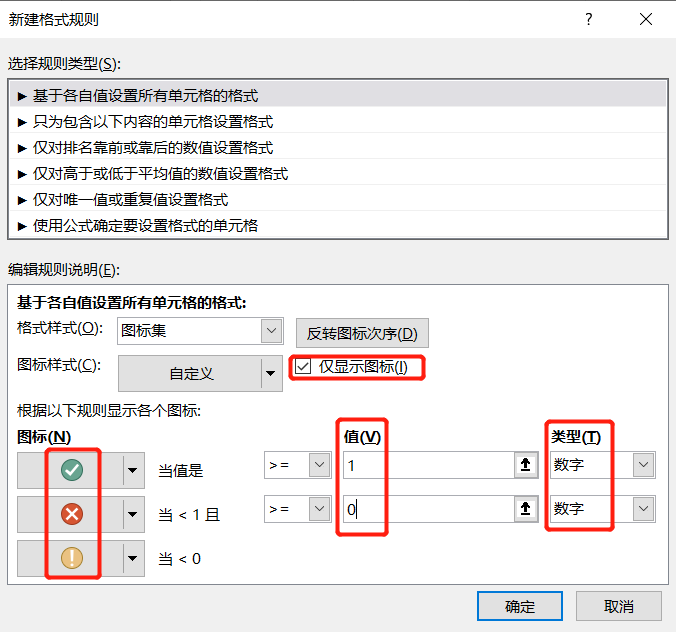
Task: Click the 图标(N) column header
Action: click(44, 437)
